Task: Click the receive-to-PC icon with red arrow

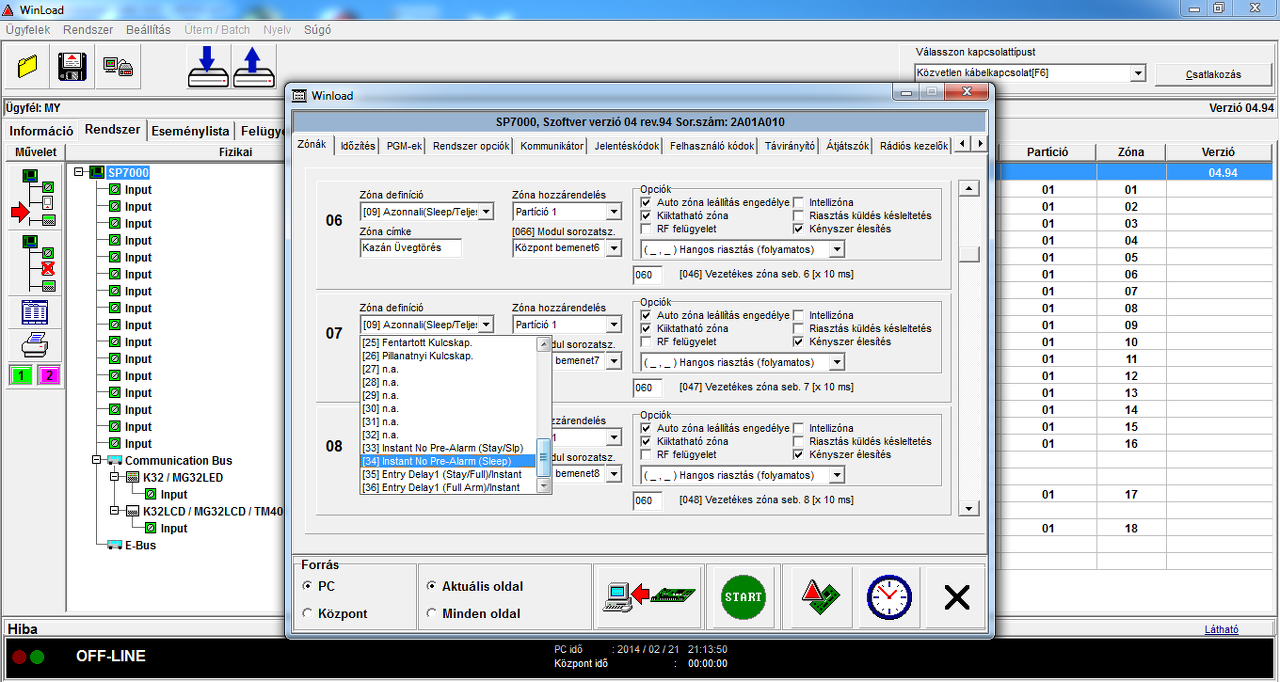Action: pyautogui.click(x=648, y=597)
